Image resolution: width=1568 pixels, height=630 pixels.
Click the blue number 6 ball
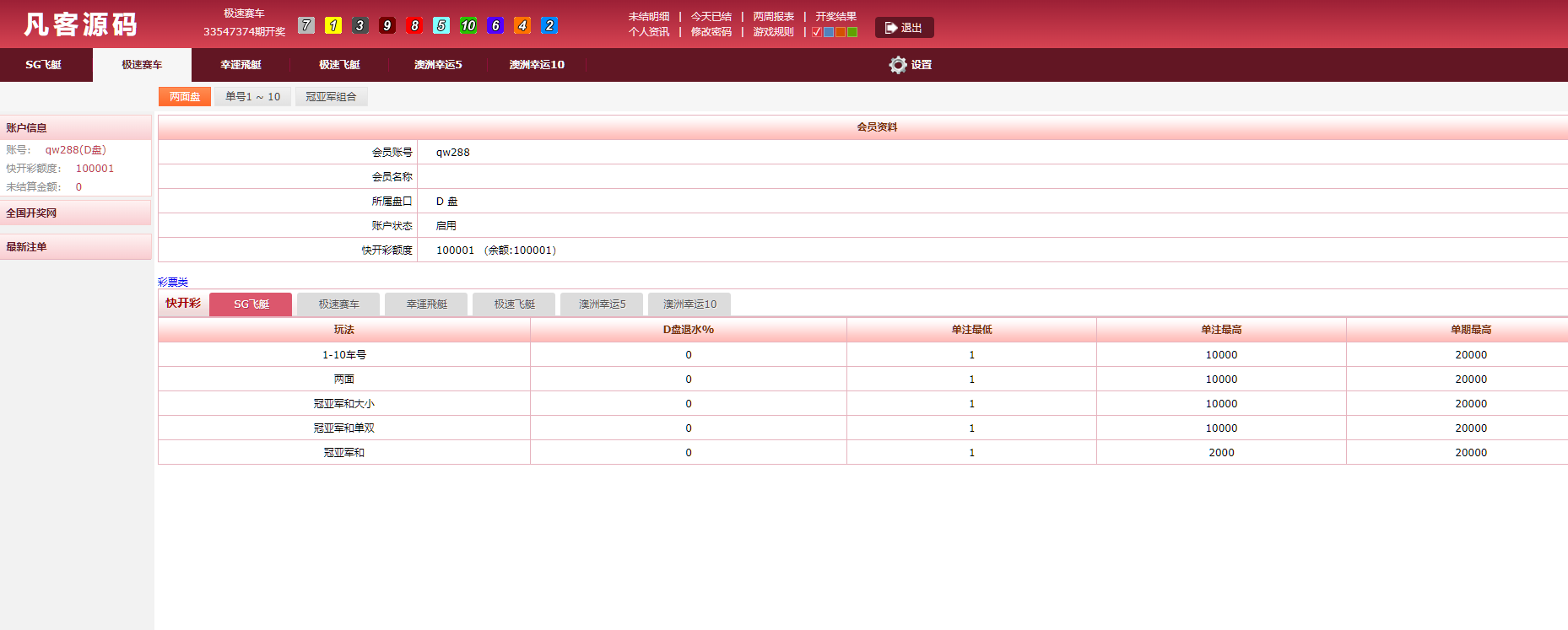tap(495, 25)
